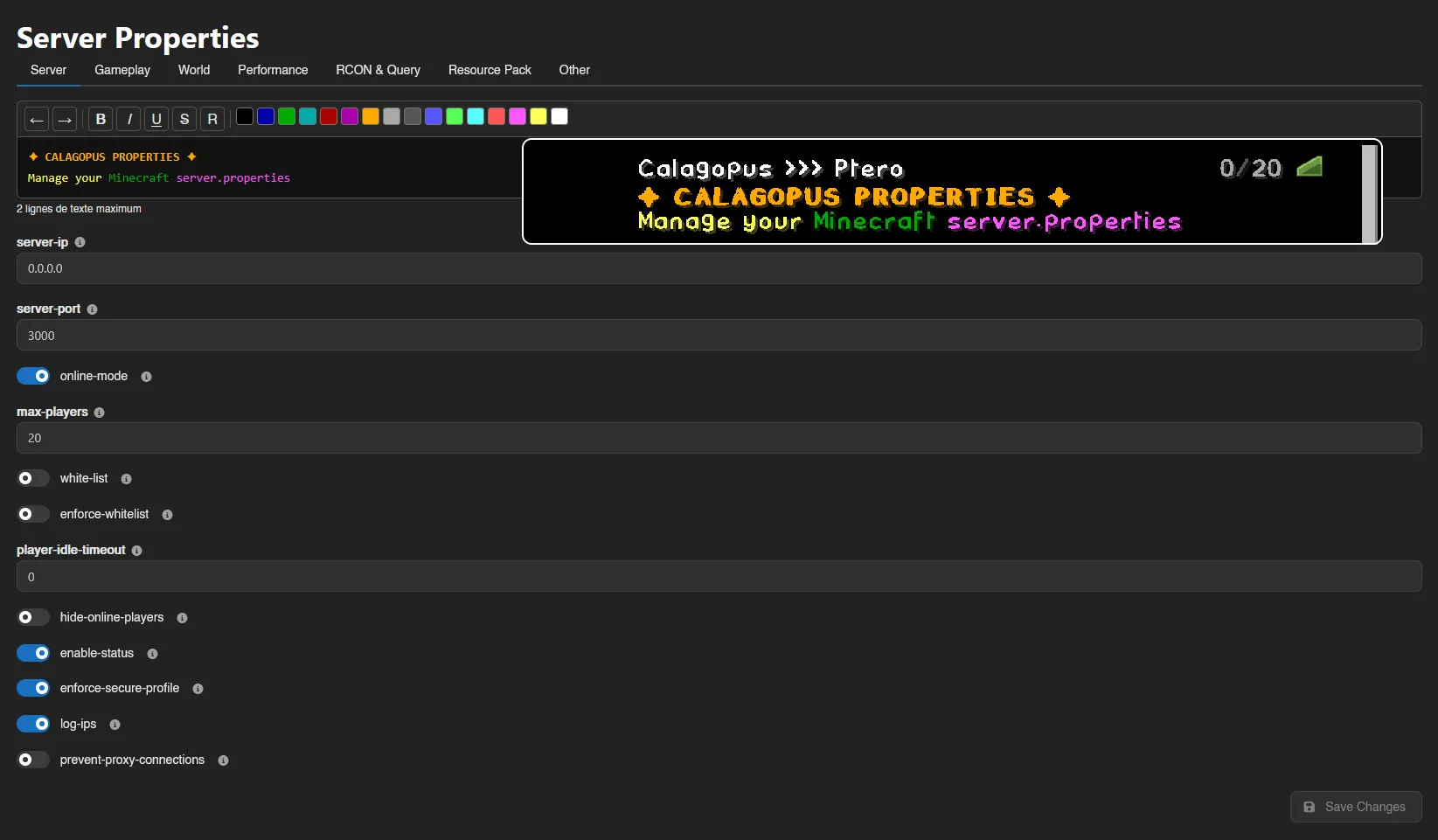Focus the player-idle-timeout input field
The width and height of the screenshot is (1438, 840).
coord(719,576)
